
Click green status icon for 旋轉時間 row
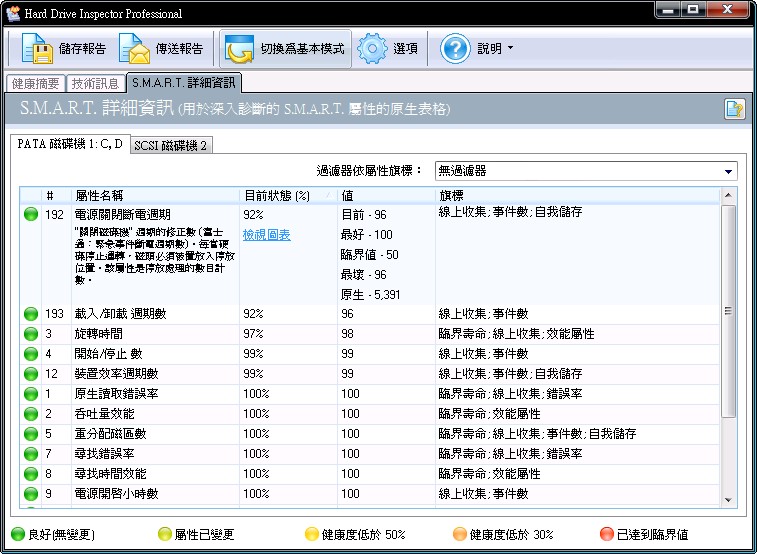[x=31, y=334]
